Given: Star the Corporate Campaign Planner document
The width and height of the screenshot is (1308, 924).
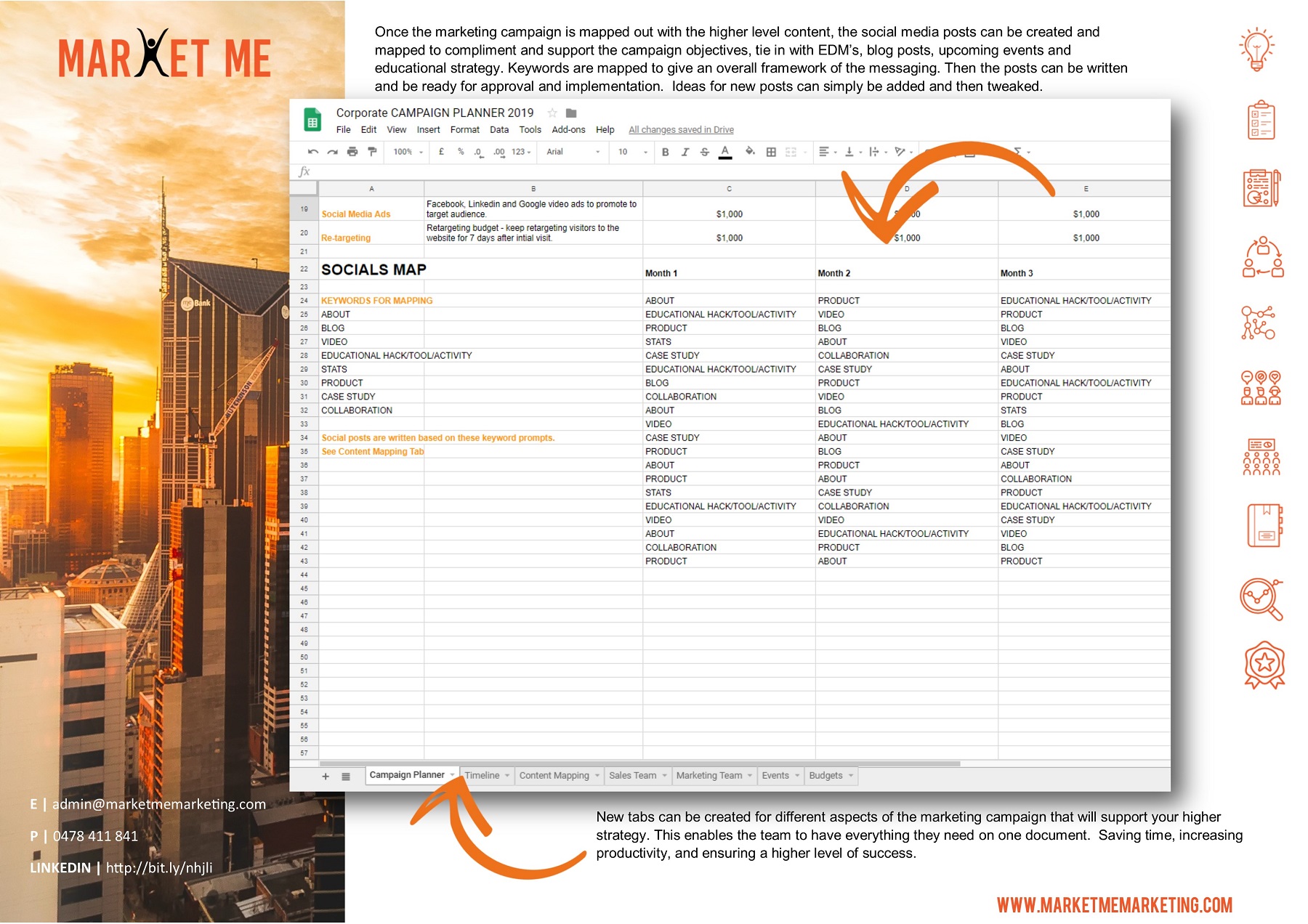Looking at the screenshot, I should pos(552,113).
